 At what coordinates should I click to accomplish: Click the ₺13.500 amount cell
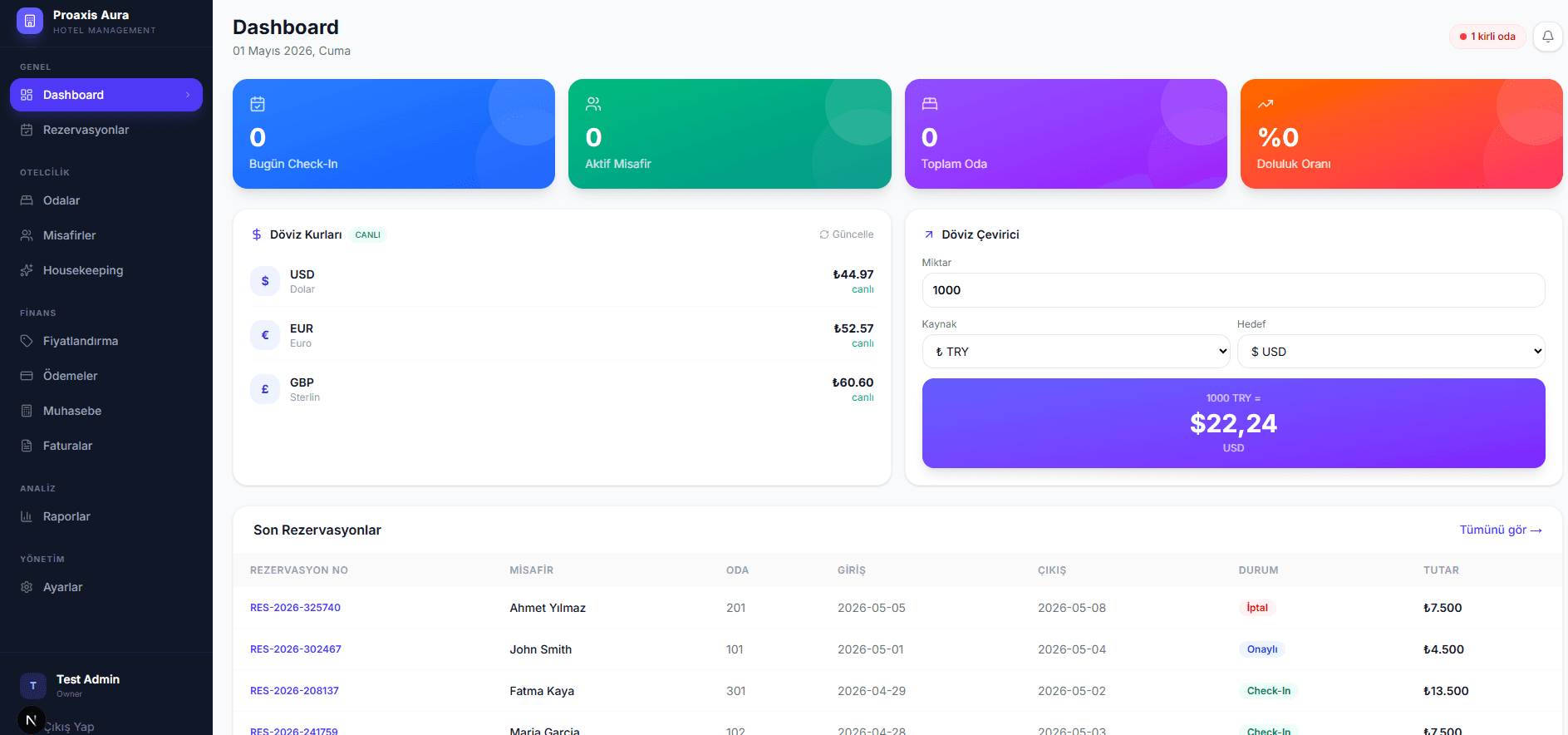tap(1446, 691)
